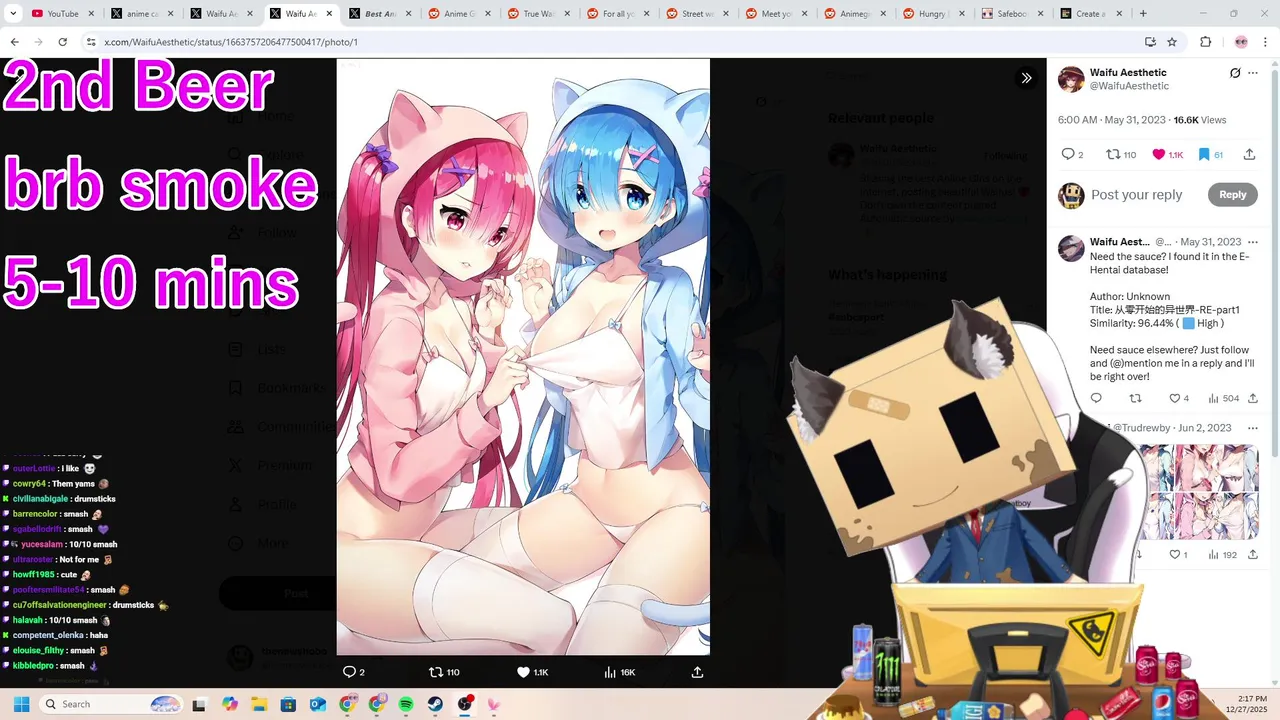Open site information icon in address bar
The image size is (1280, 720).
90,42
